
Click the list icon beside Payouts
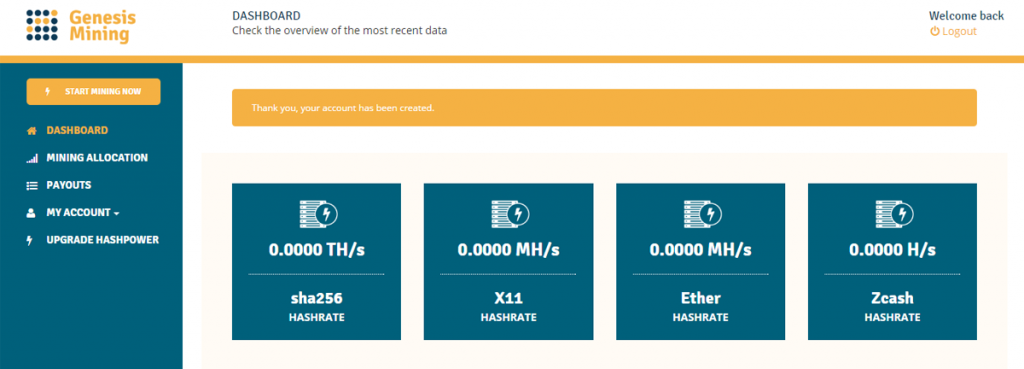[31, 186]
